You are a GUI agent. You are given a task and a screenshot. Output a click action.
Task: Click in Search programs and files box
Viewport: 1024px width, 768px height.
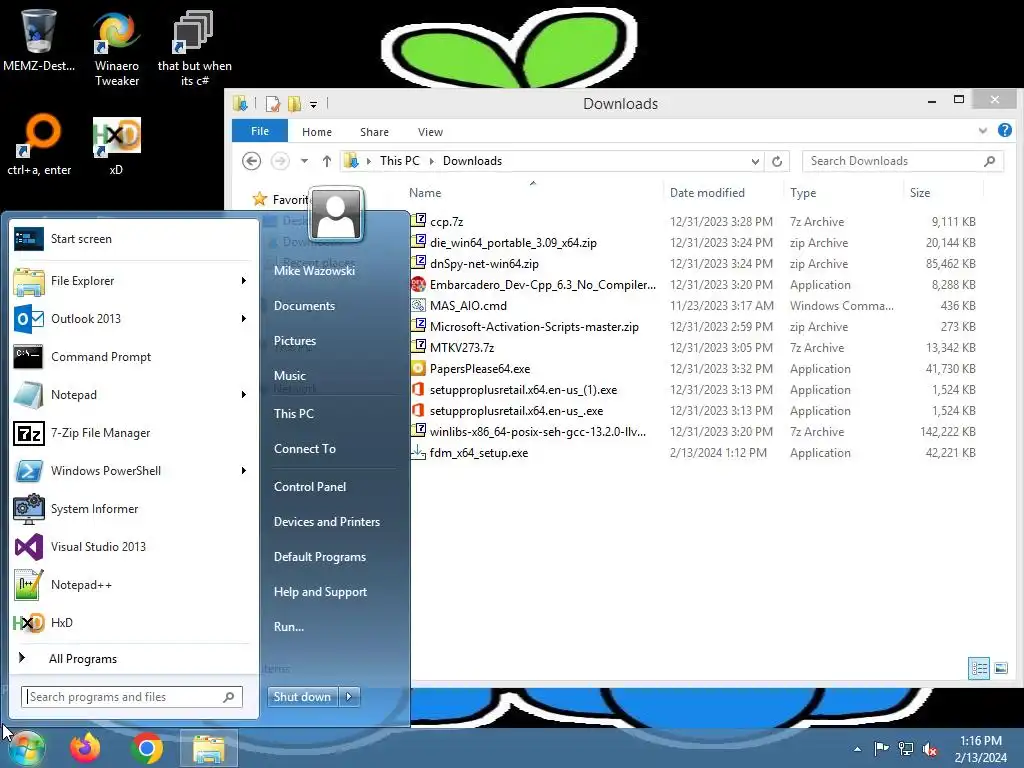[132, 697]
